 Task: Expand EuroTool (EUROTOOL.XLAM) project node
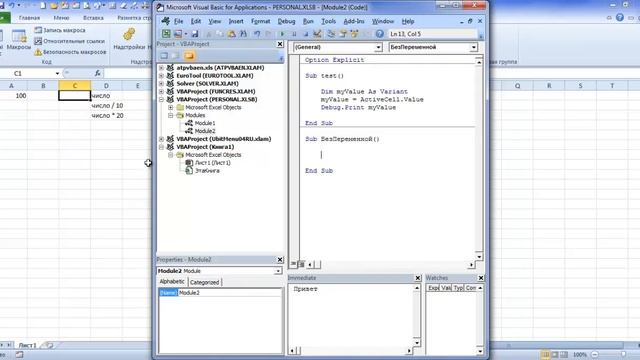(161, 76)
